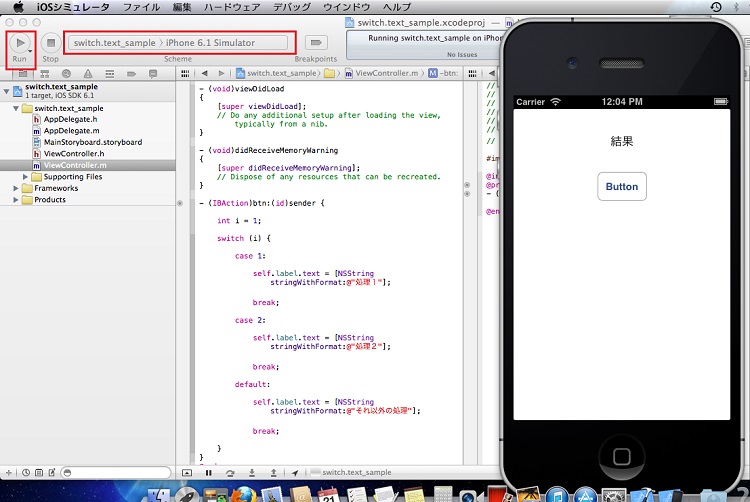Open the Issue navigator warning icon
Viewport: 750px width, 502px height.
(88, 74)
